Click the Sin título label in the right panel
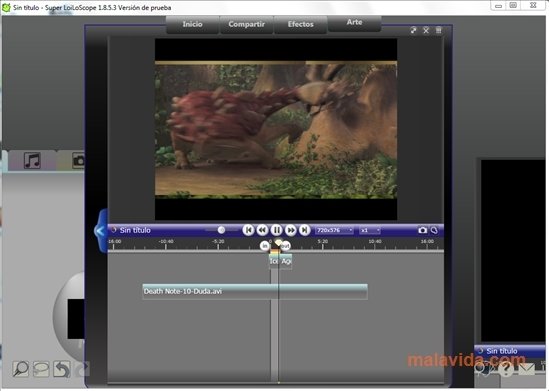Viewport: 549px width, 391px height. click(x=501, y=351)
